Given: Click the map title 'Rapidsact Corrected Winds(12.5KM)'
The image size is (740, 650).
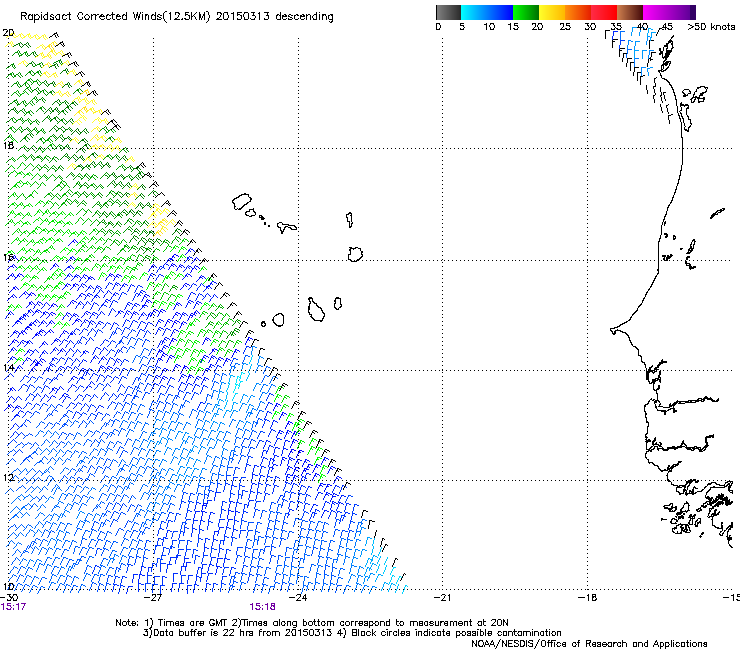Looking at the screenshot, I should coord(115,17).
